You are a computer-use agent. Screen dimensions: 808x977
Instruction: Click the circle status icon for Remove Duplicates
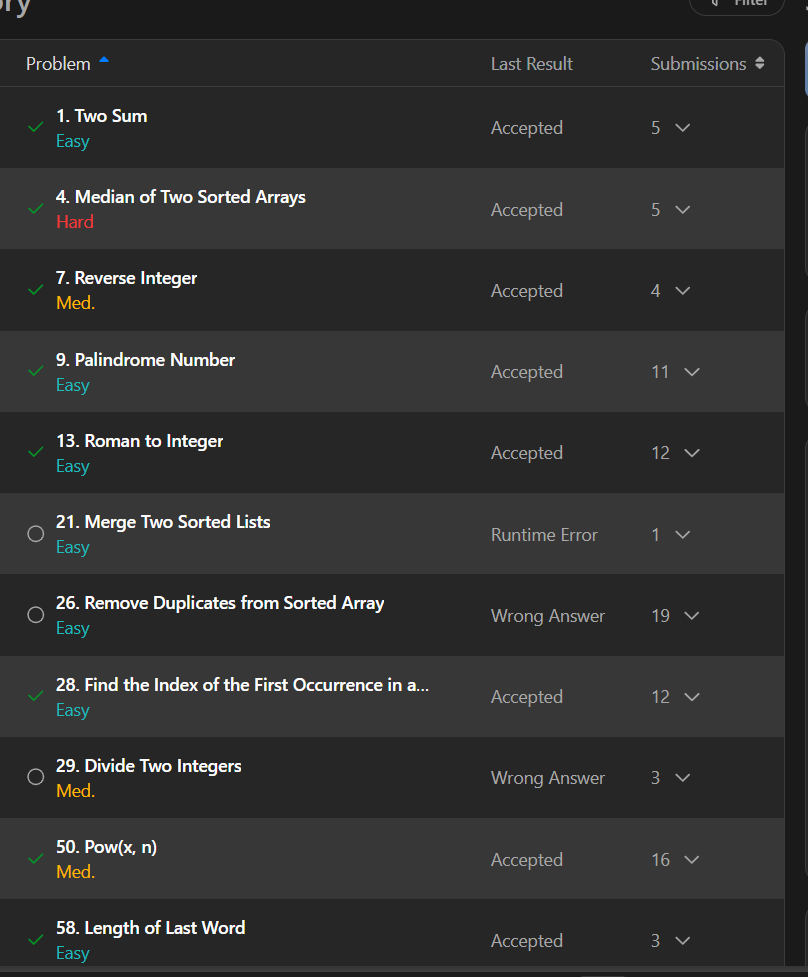[x=36, y=615]
